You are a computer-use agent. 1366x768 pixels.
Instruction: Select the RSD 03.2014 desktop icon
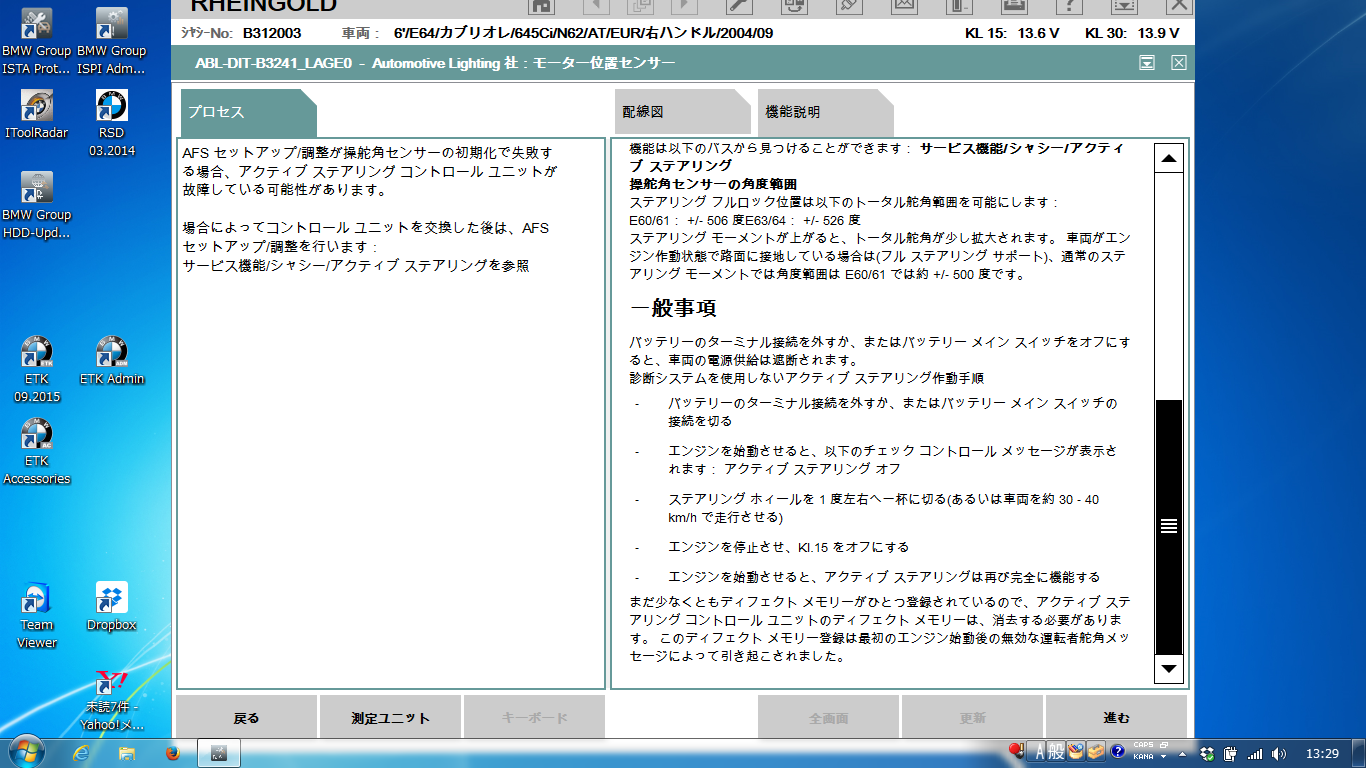tap(112, 123)
